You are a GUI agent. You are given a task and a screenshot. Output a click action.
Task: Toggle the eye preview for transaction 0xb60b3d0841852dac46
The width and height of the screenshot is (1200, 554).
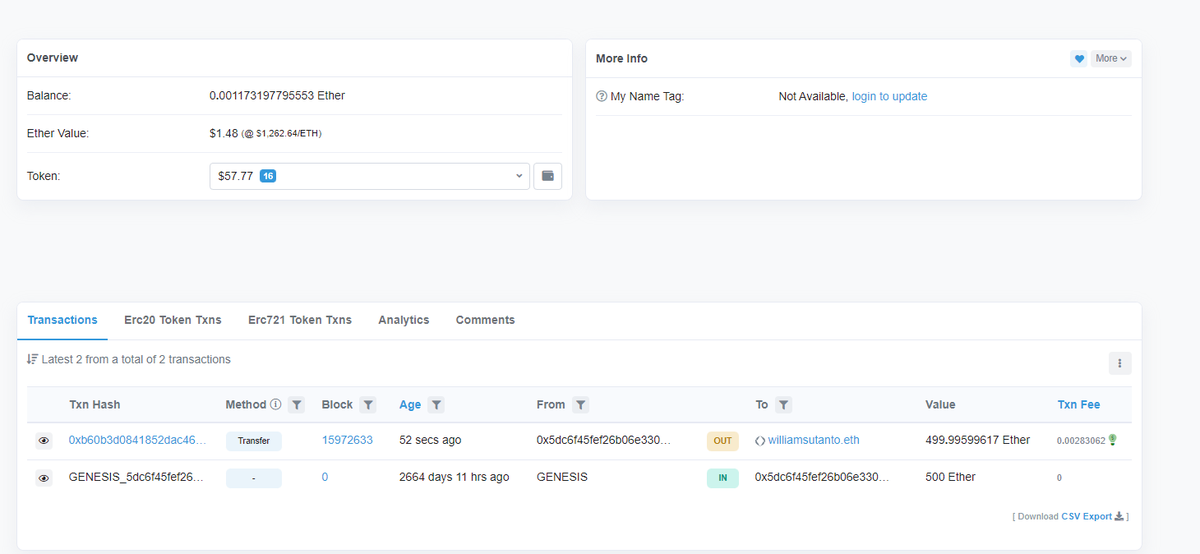(44, 441)
